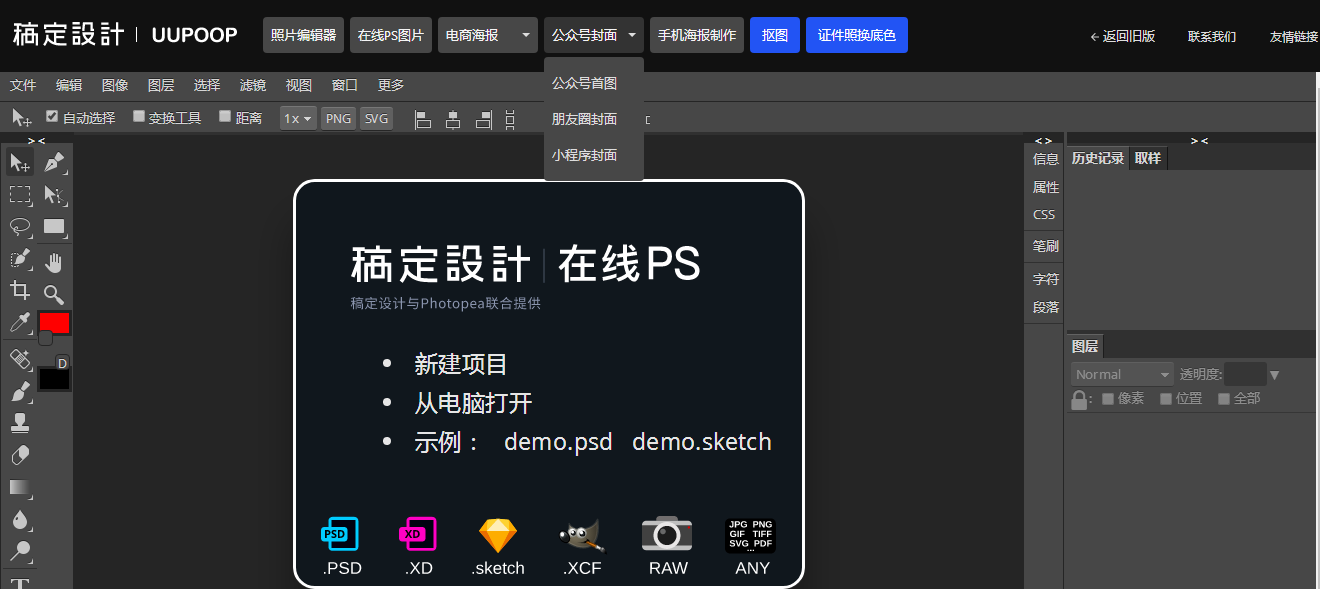Click the distribute spacing icon in options bar
The height and width of the screenshot is (589, 1320).
[x=510, y=119]
